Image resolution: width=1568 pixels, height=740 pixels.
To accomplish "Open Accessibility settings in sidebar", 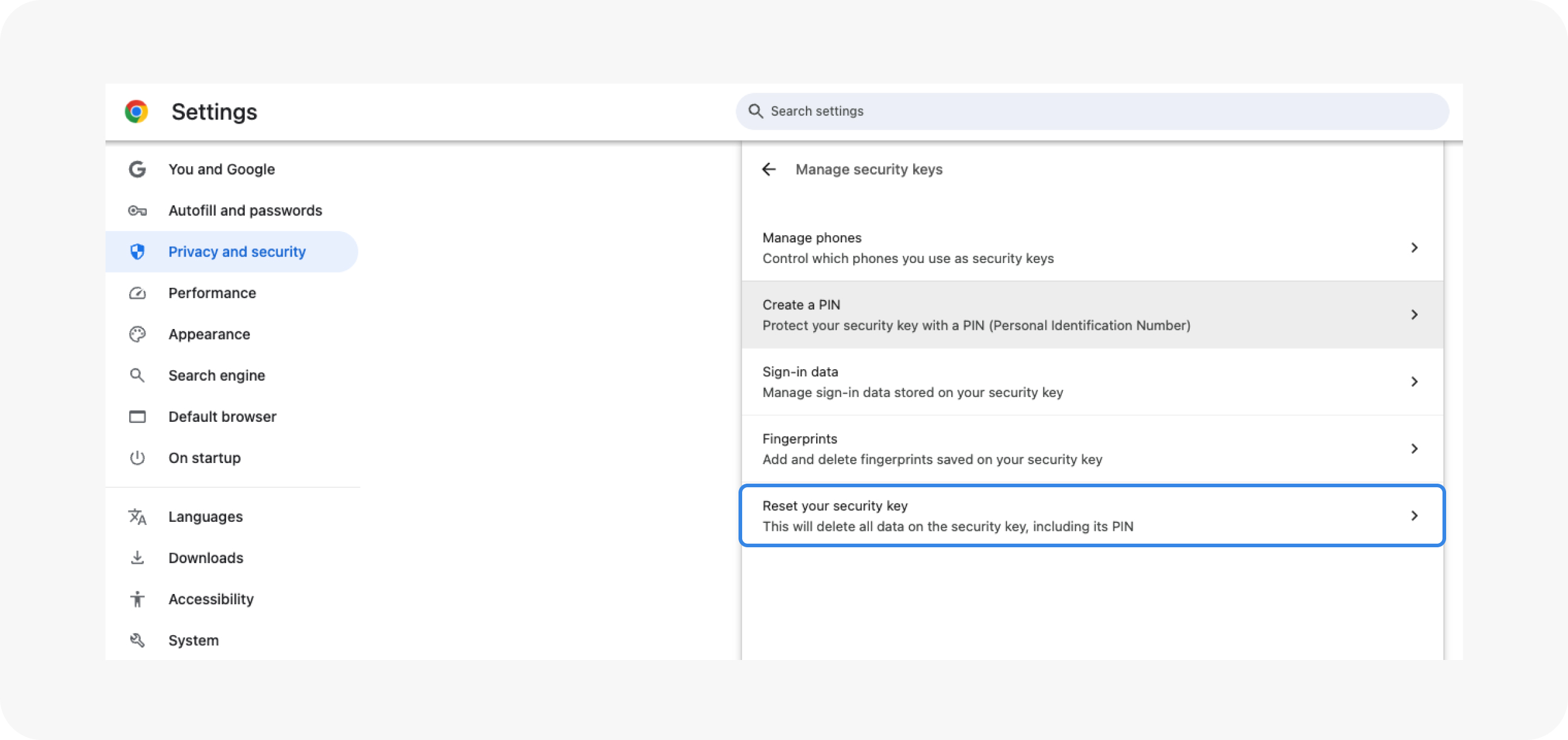I will [210, 599].
